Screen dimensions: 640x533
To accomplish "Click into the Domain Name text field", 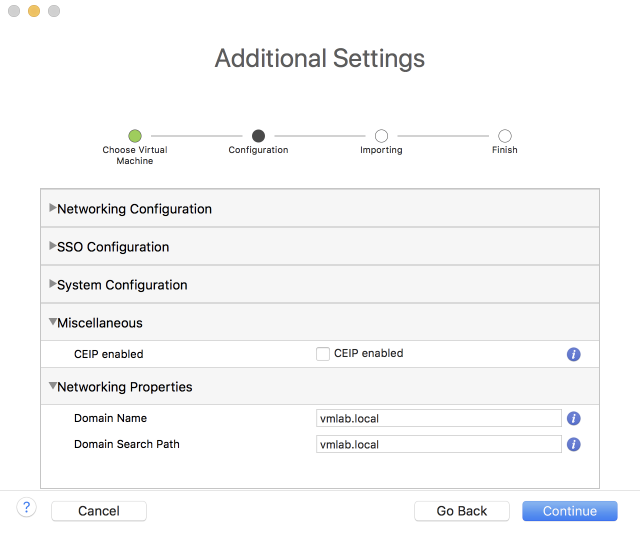I will coord(438,419).
